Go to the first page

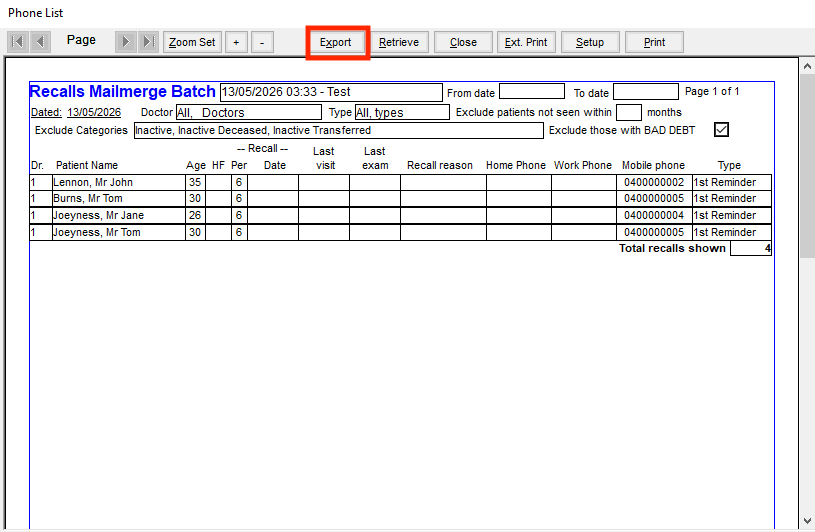18,42
